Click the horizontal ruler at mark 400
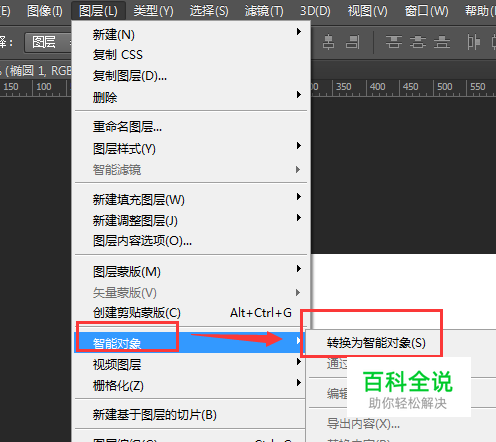This screenshot has width=496, height=442. tap(377, 87)
